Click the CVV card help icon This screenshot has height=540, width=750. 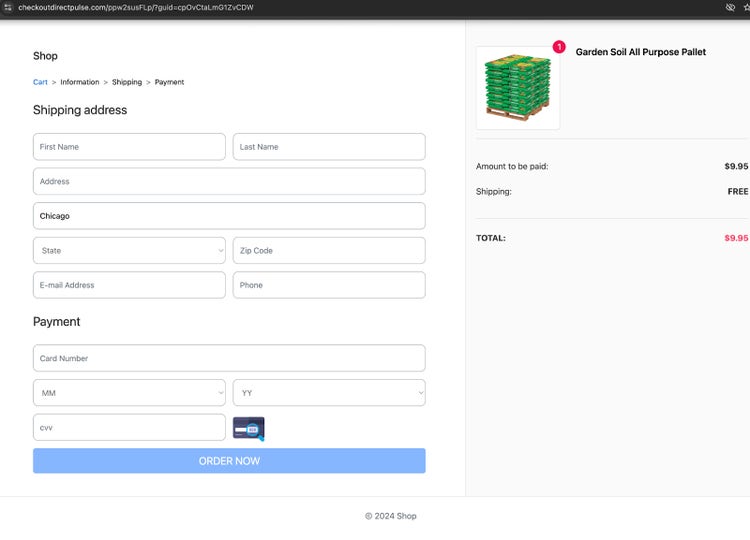pyautogui.click(x=248, y=428)
